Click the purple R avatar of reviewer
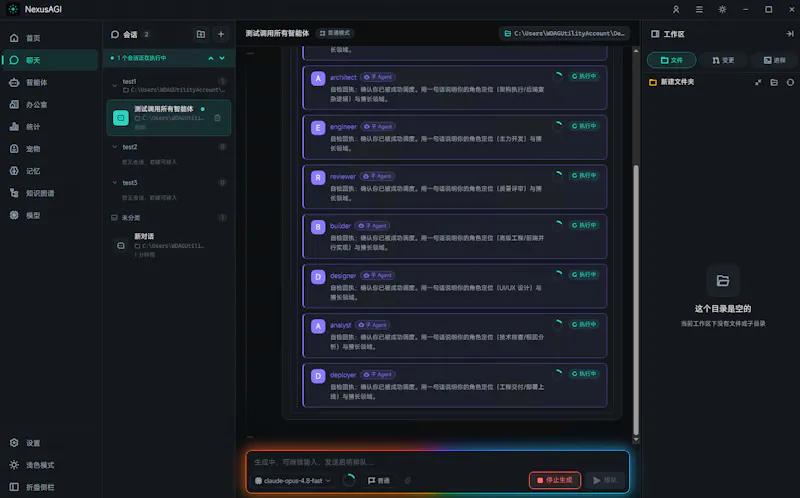This screenshot has height=498, width=800. coord(318,178)
